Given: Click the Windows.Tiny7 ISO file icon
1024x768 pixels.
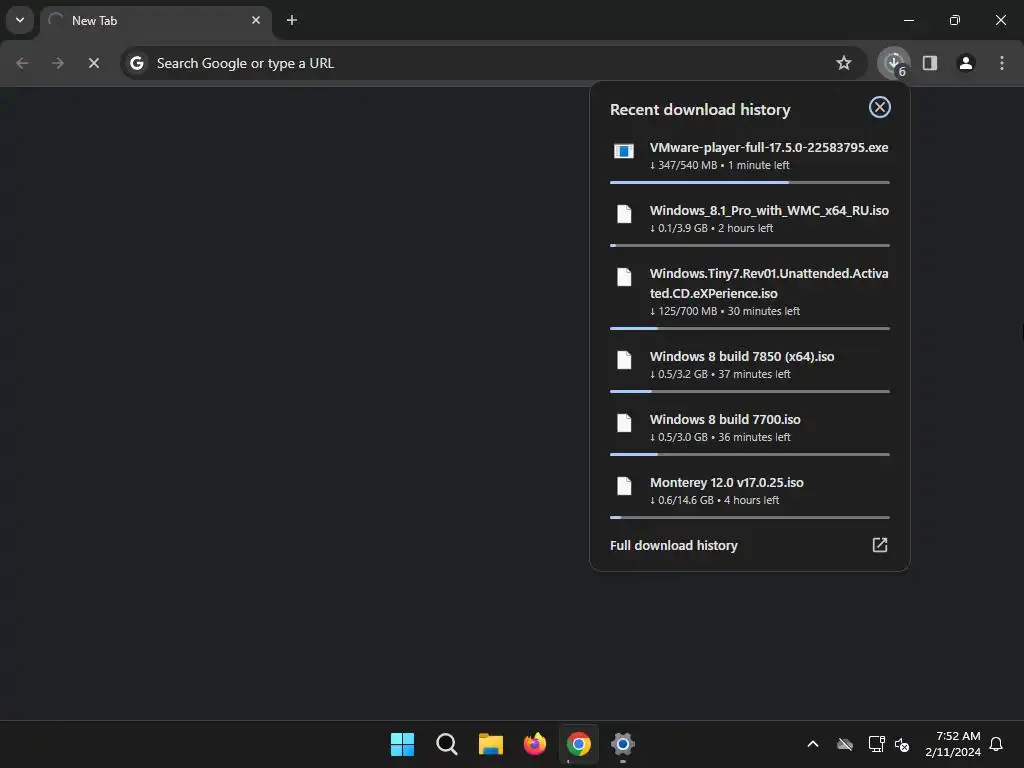Looking at the screenshot, I should tap(624, 277).
